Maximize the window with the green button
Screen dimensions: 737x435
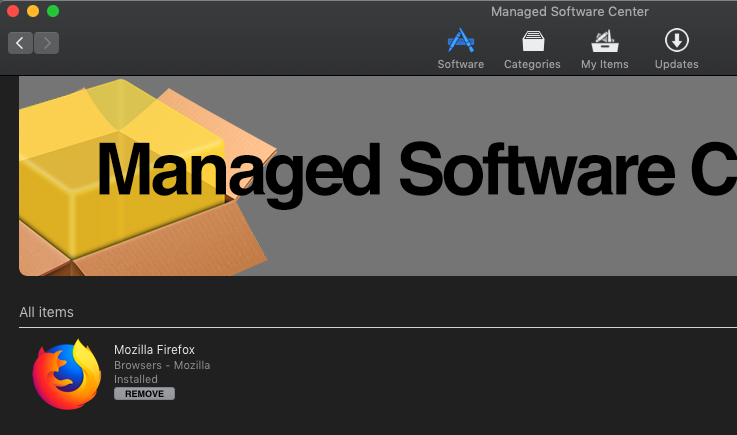point(53,11)
